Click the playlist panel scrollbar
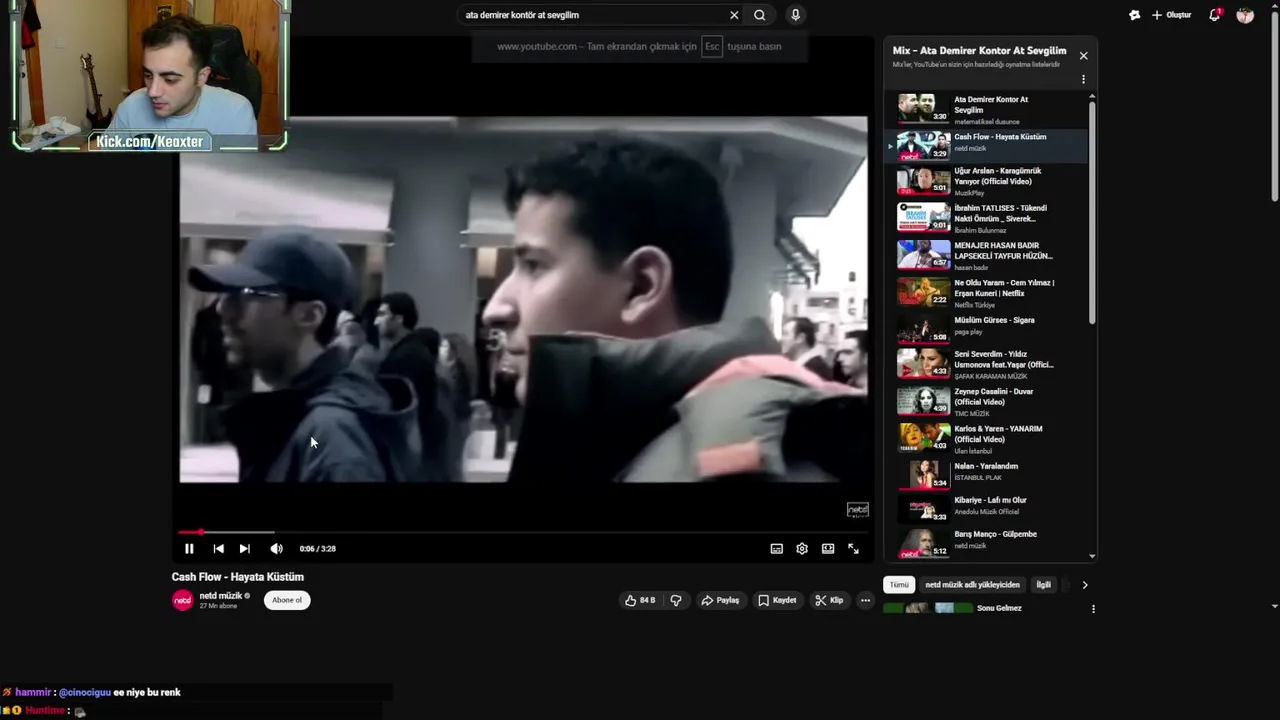1280x720 pixels. pyautogui.click(x=1092, y=212)
